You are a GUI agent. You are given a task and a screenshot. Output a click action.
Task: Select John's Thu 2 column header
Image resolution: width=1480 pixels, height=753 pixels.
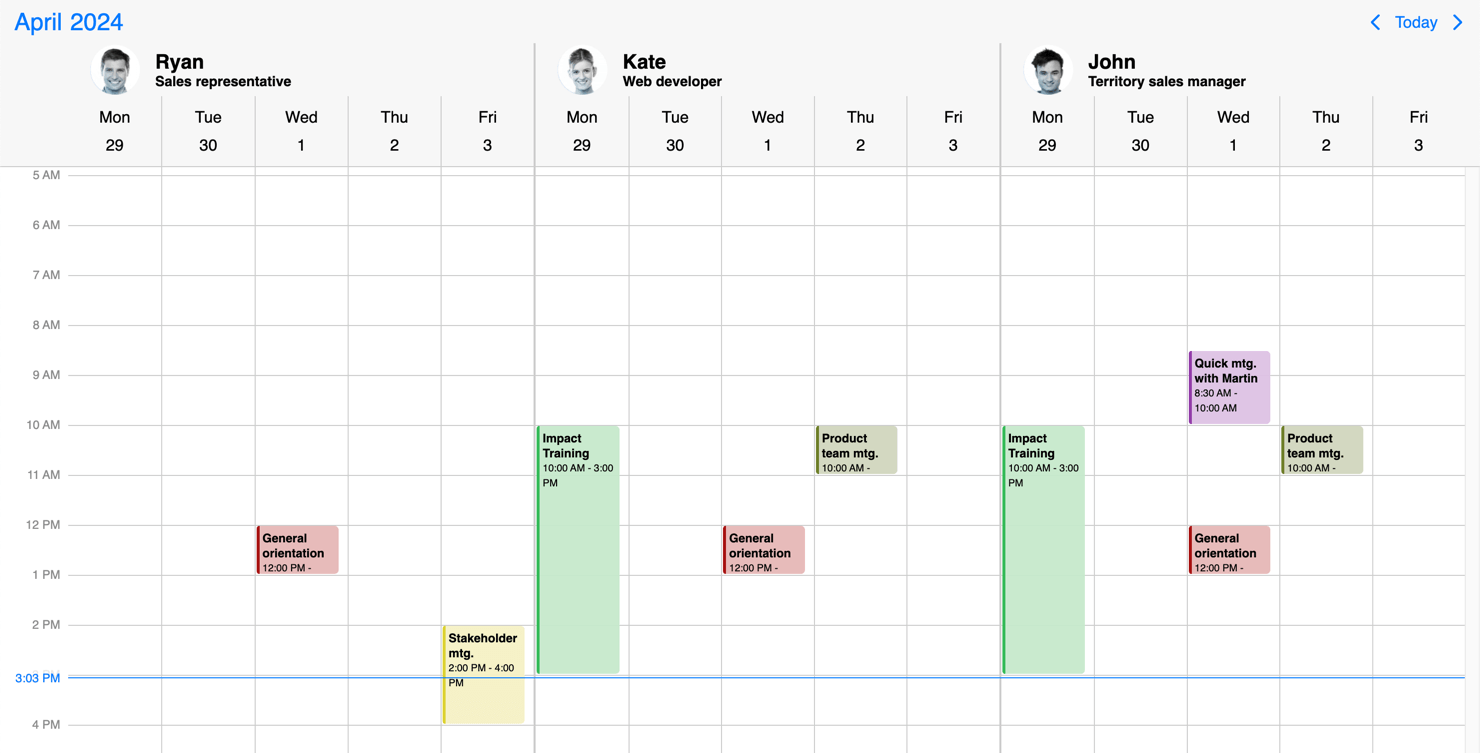point(1326,131)
